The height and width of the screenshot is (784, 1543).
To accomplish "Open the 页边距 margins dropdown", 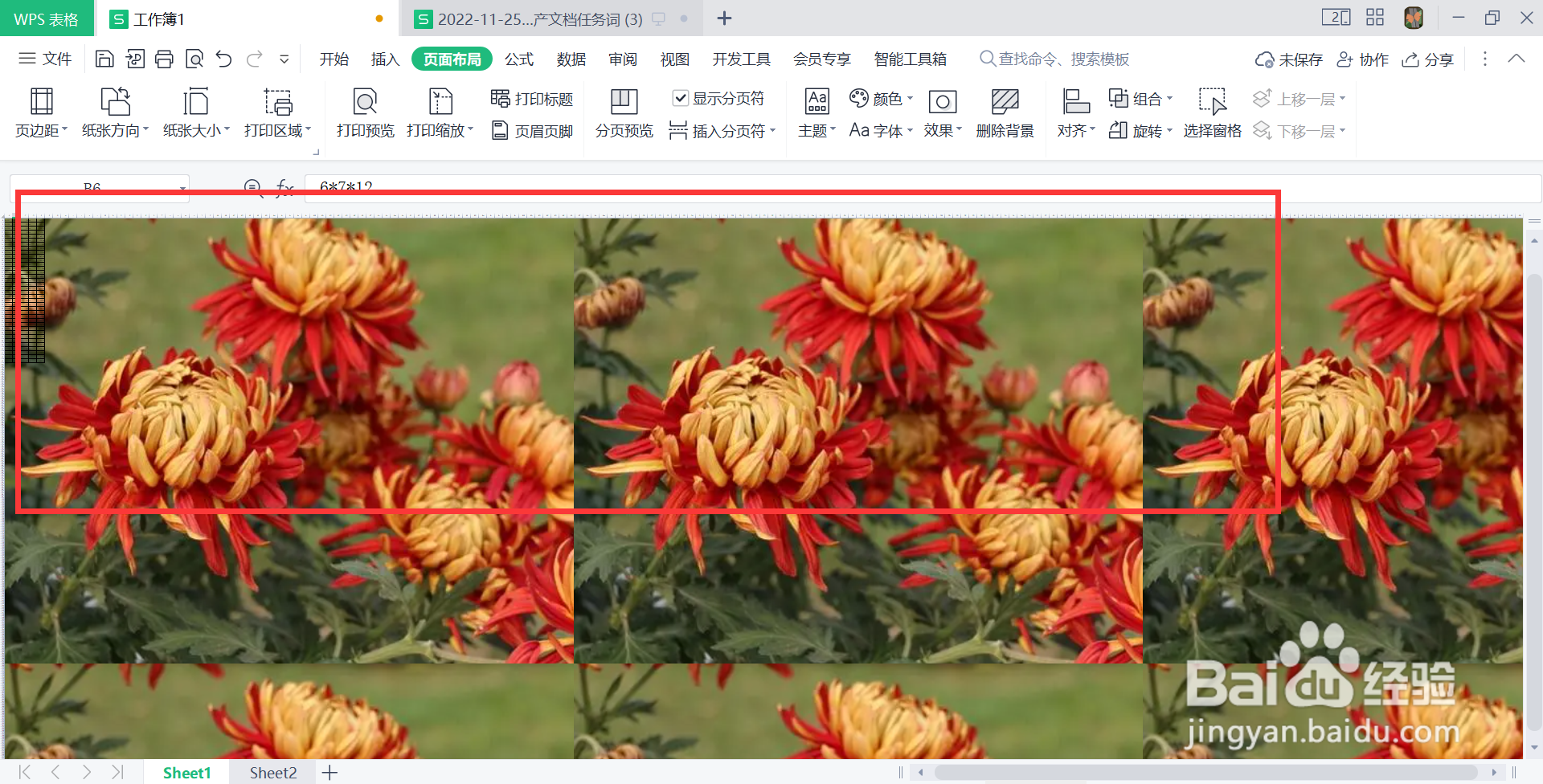I will (x=41, y=113).
